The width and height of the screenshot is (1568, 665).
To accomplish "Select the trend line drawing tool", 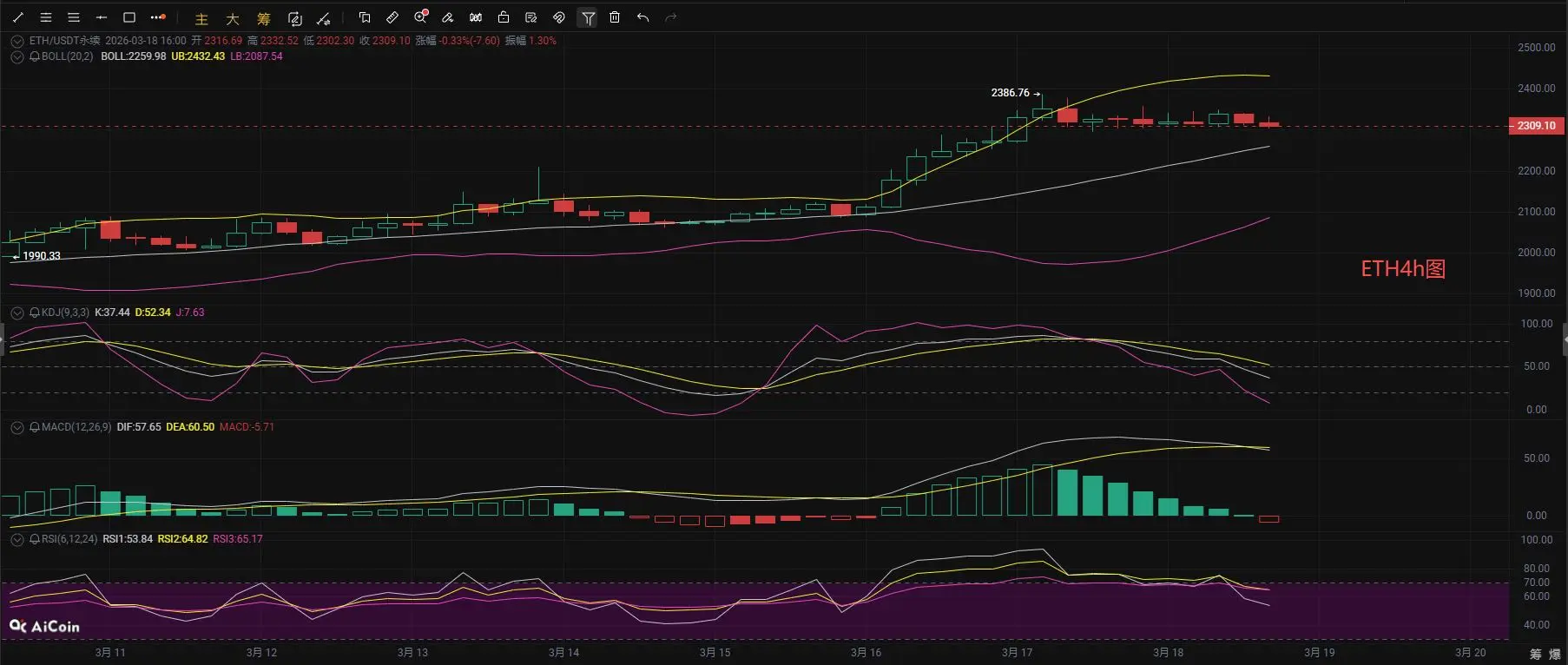I will (x=18, y=17).
